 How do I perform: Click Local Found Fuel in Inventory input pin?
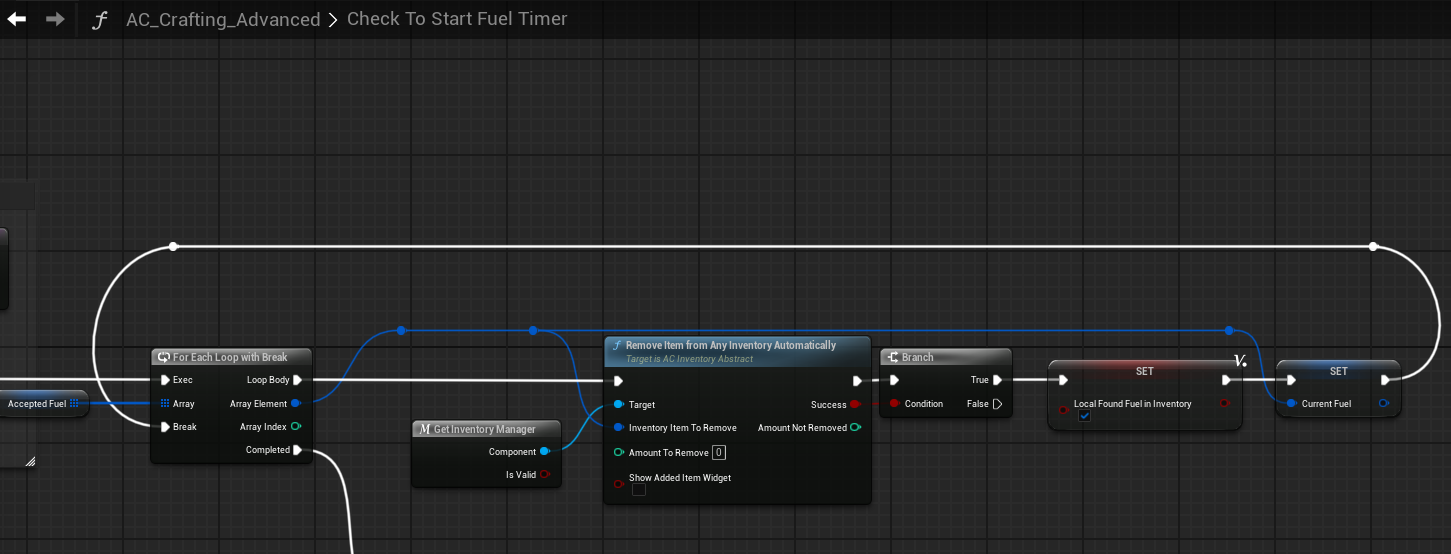(1064, 409)
